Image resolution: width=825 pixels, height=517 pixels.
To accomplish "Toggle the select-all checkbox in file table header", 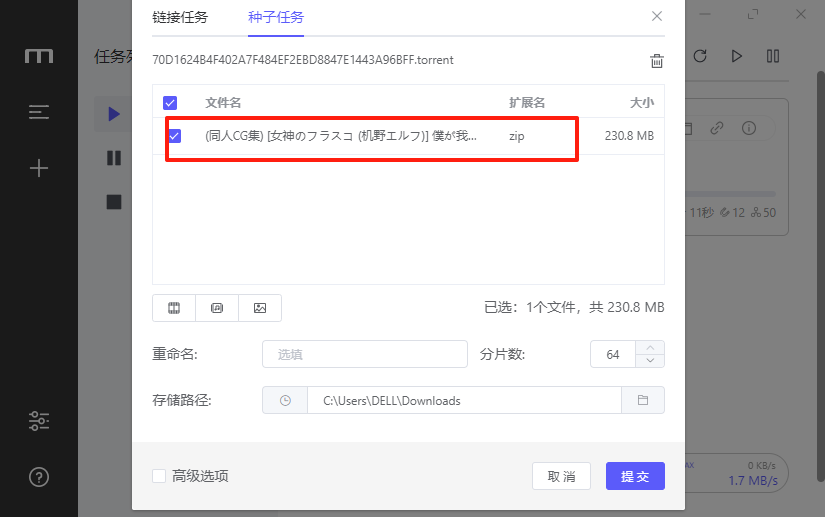I will point(170,103).
